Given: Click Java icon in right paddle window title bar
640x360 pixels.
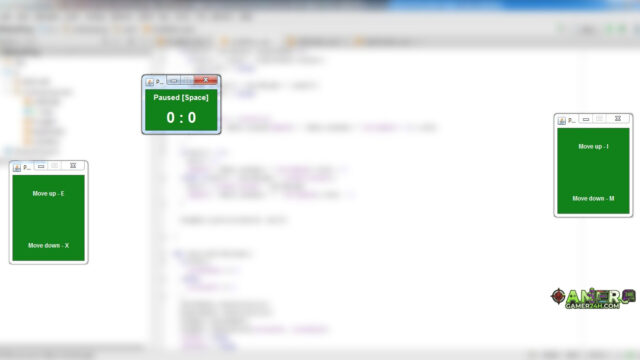Looking at the screenshot, I should (562, 120).
